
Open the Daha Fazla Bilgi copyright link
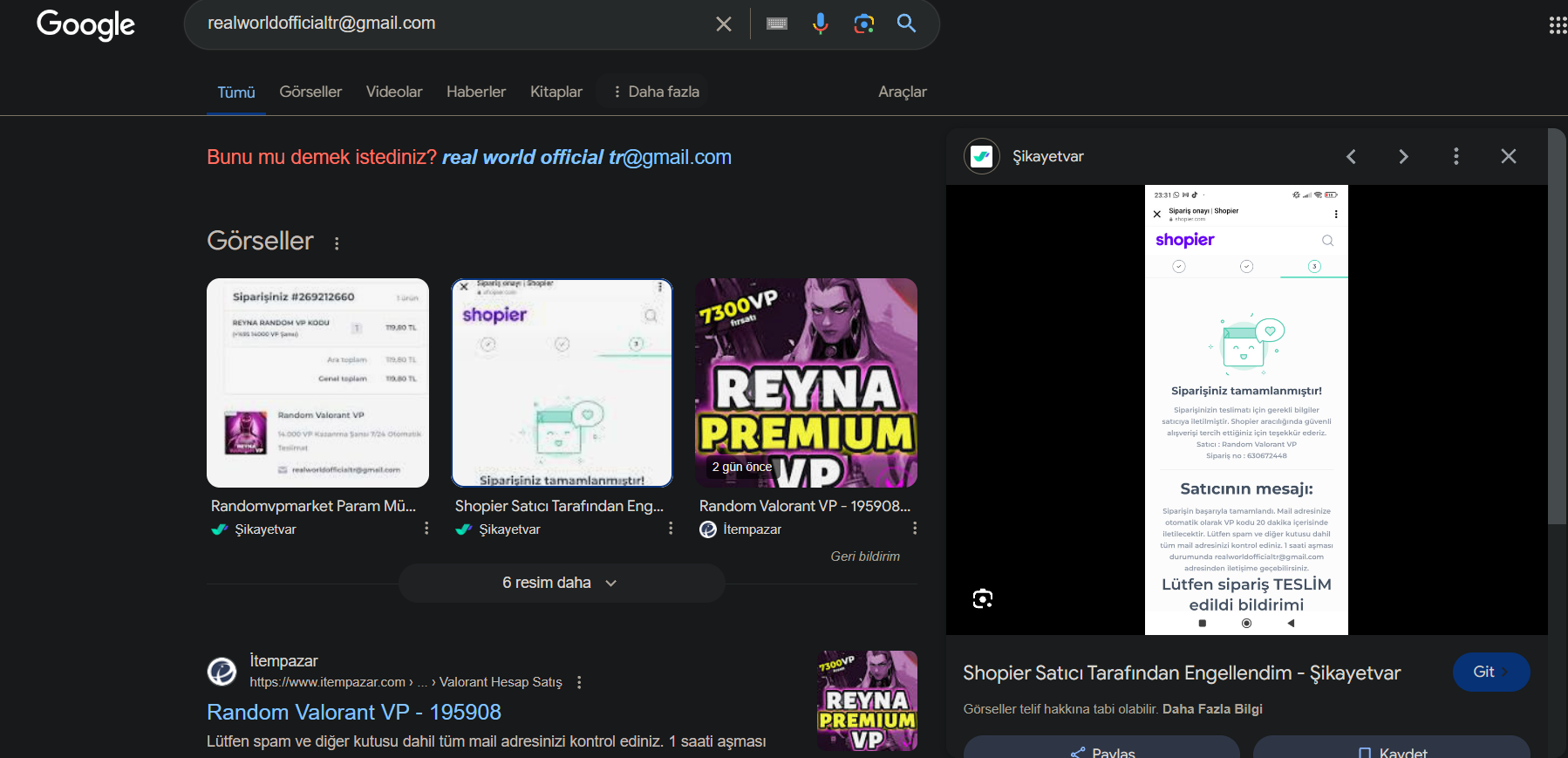(x=1212, y=709)
